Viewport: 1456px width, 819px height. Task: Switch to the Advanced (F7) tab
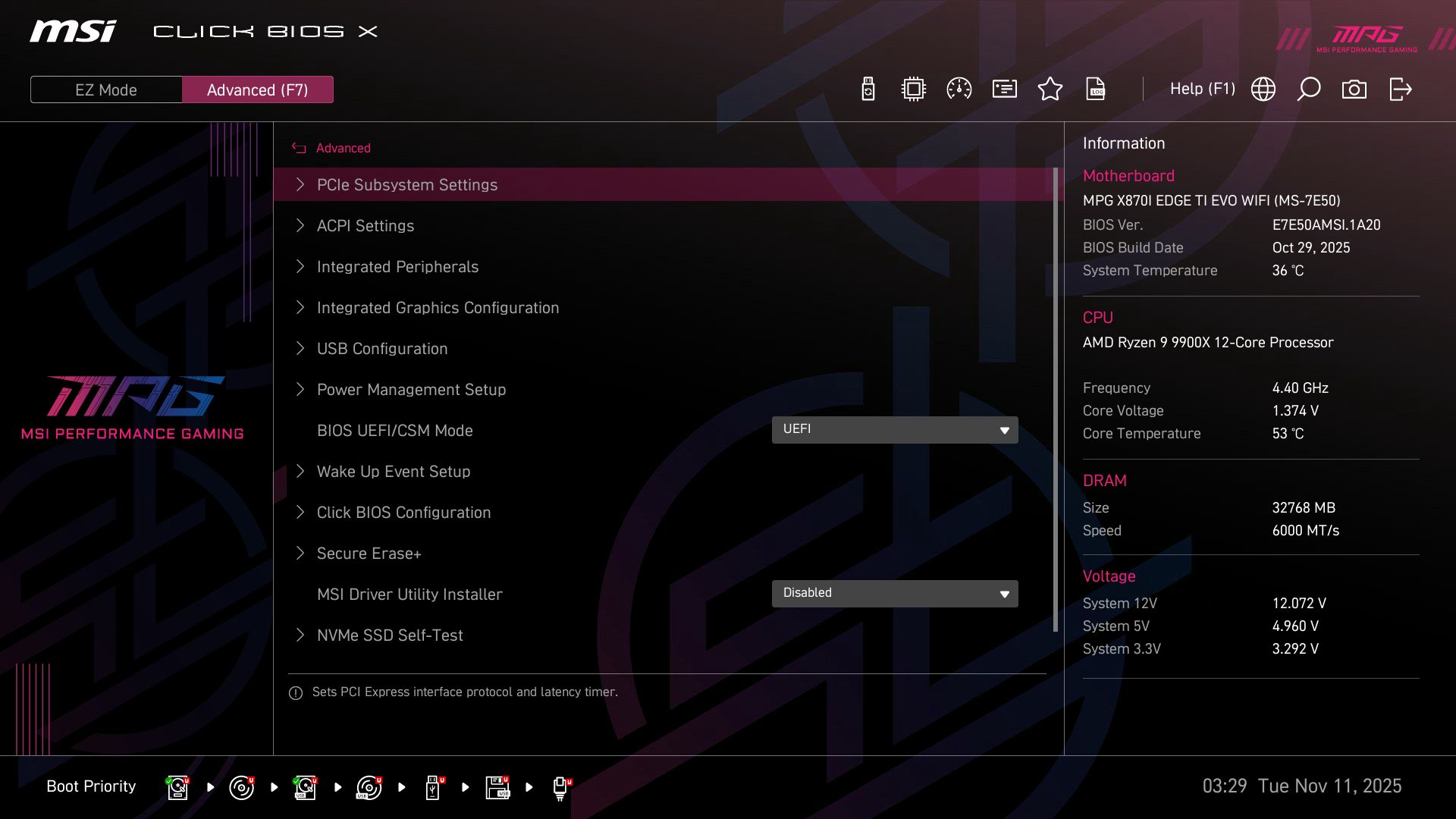(258, 89)
